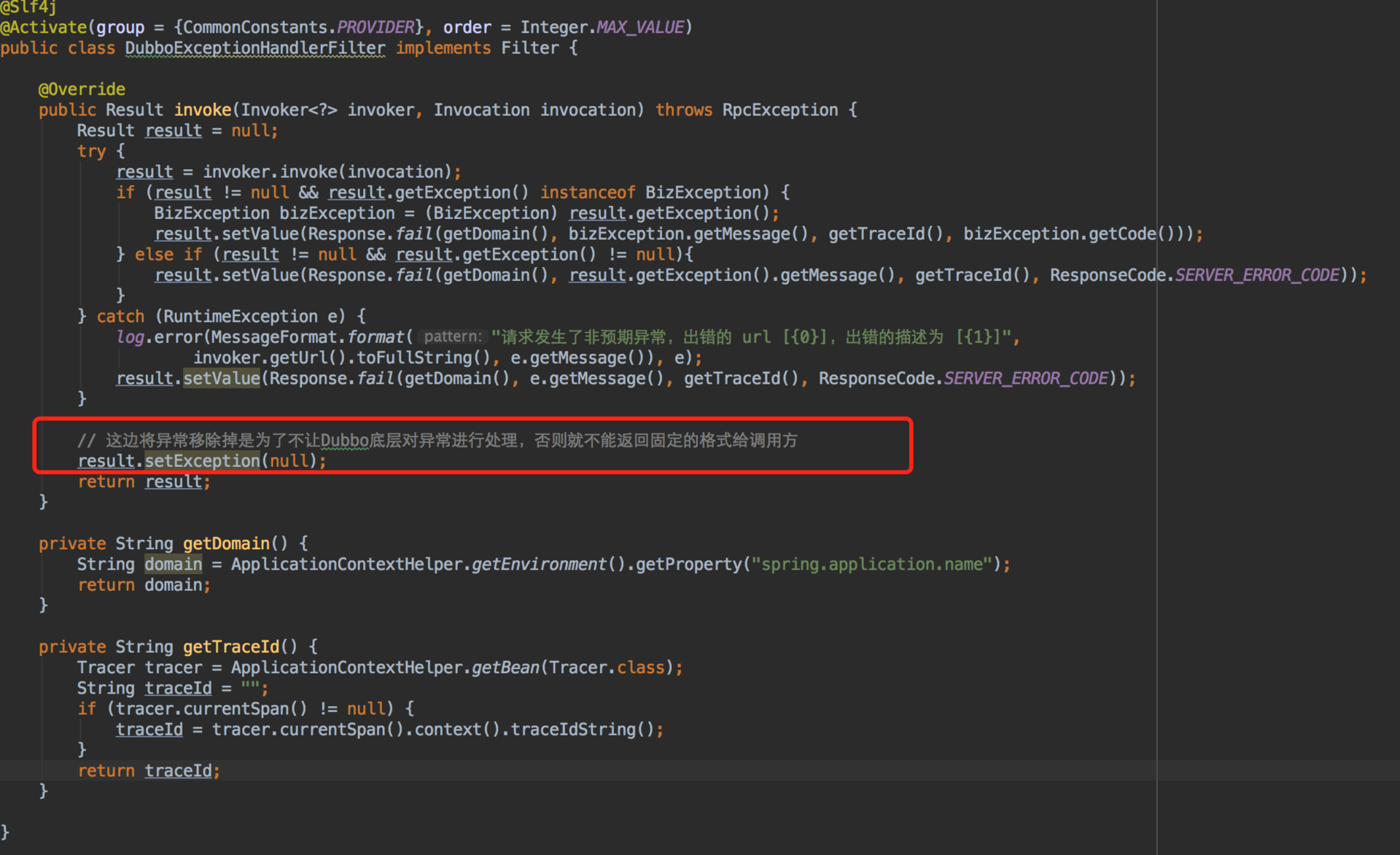Click the @Override annotation

click(x=82, y=89)
